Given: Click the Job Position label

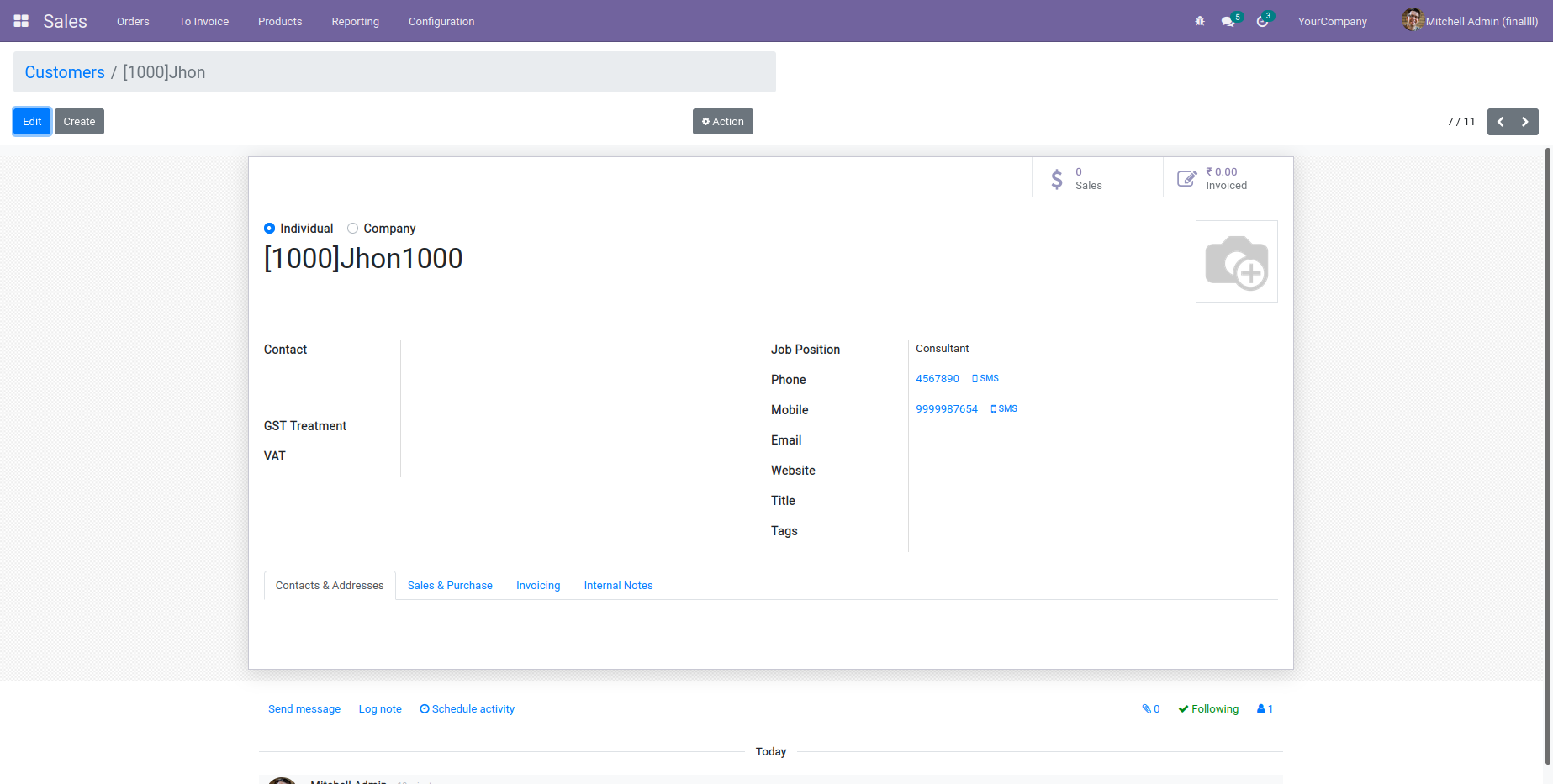Looking at the screenshot, I should (x=806, y=350).
